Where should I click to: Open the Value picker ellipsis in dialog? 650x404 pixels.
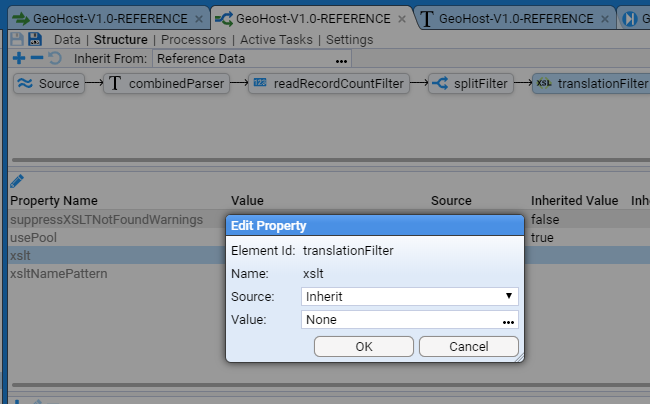click(x=508, y=321)
